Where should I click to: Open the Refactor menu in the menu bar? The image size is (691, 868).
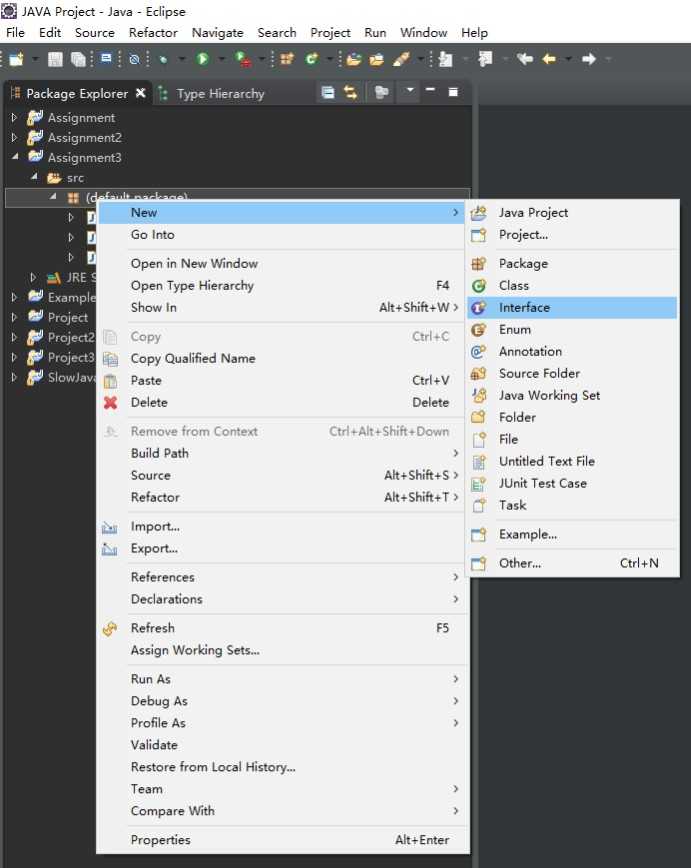click(x=153, y=33)
